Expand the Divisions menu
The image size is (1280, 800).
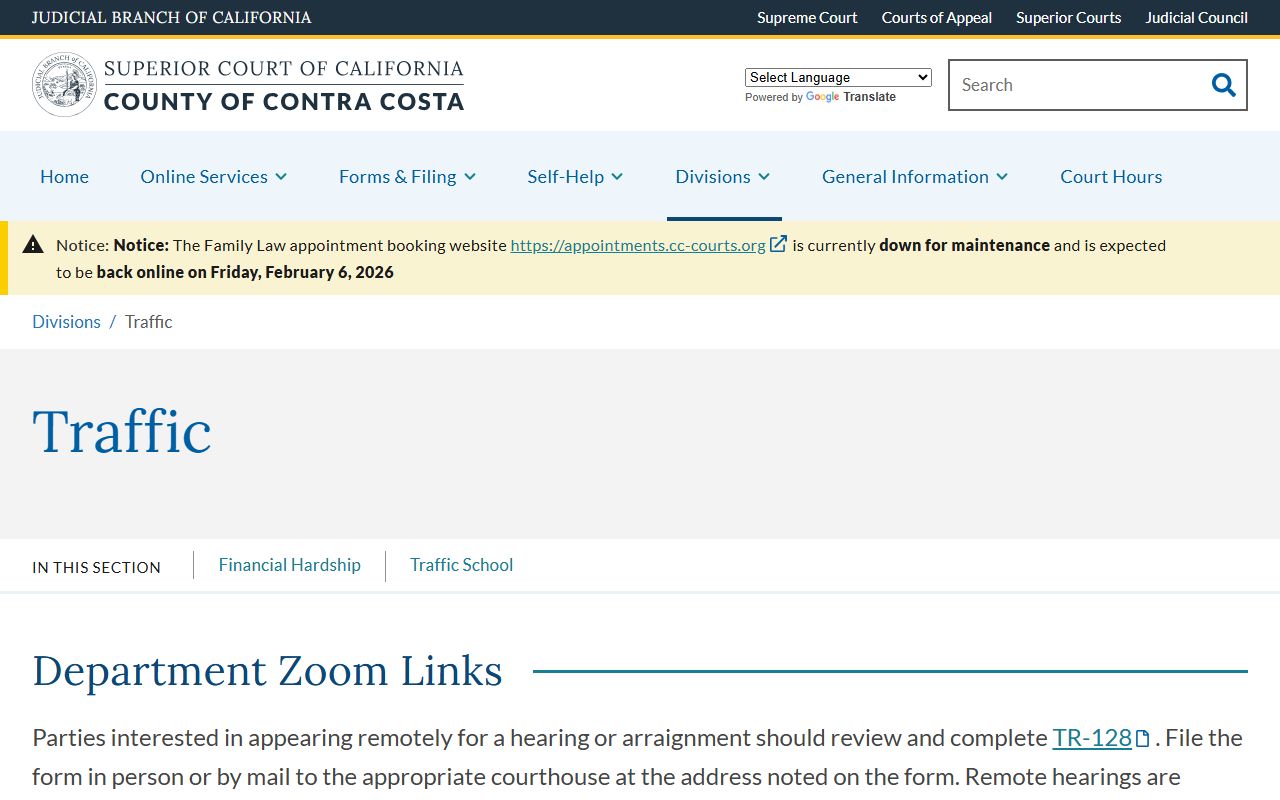click(723, 176)
